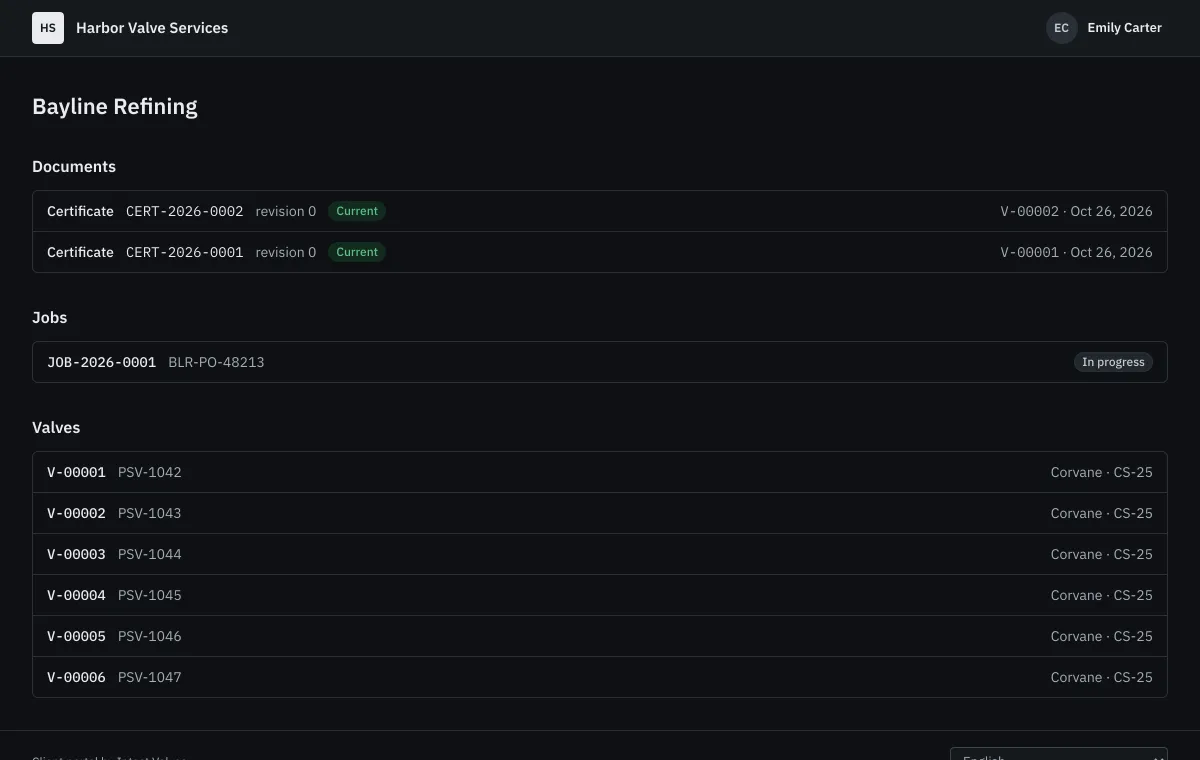Viewport: 1200px width, 760px height.
Task: Open valve V-00004 row
Action: [600, 595]
